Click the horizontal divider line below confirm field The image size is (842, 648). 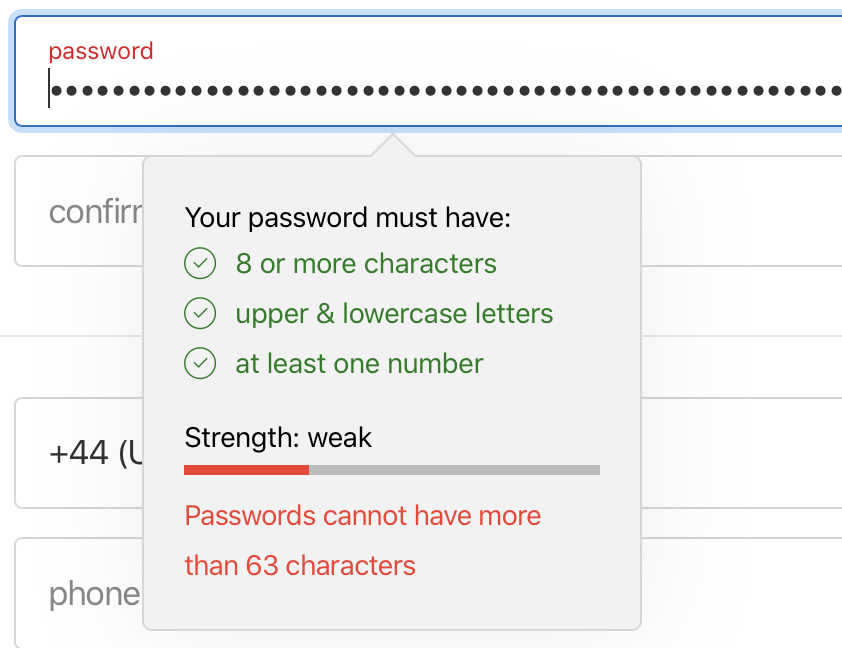coord(70,336)
